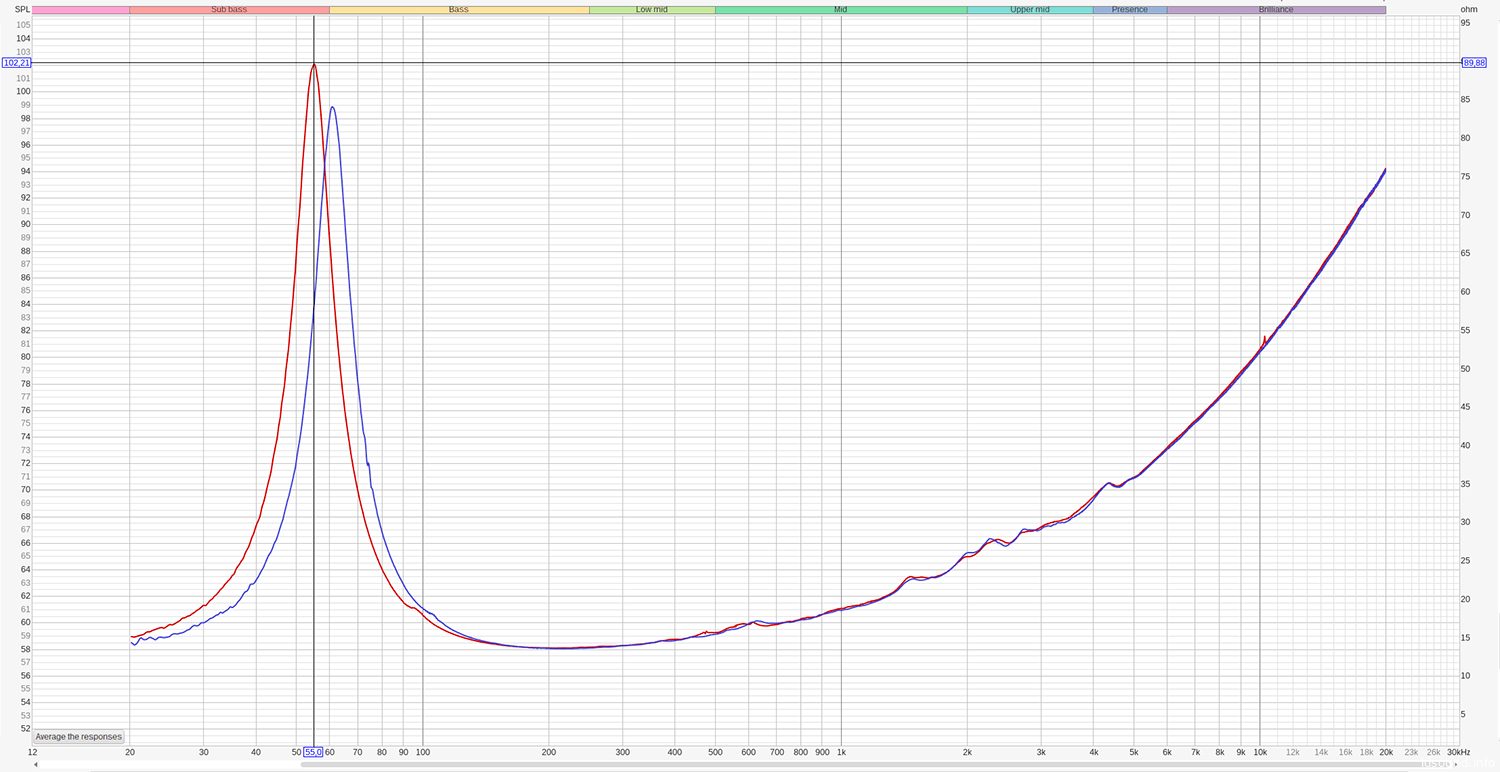Click the 10k frequency axis label
Screen dimensions: 1500x772
1260,752
